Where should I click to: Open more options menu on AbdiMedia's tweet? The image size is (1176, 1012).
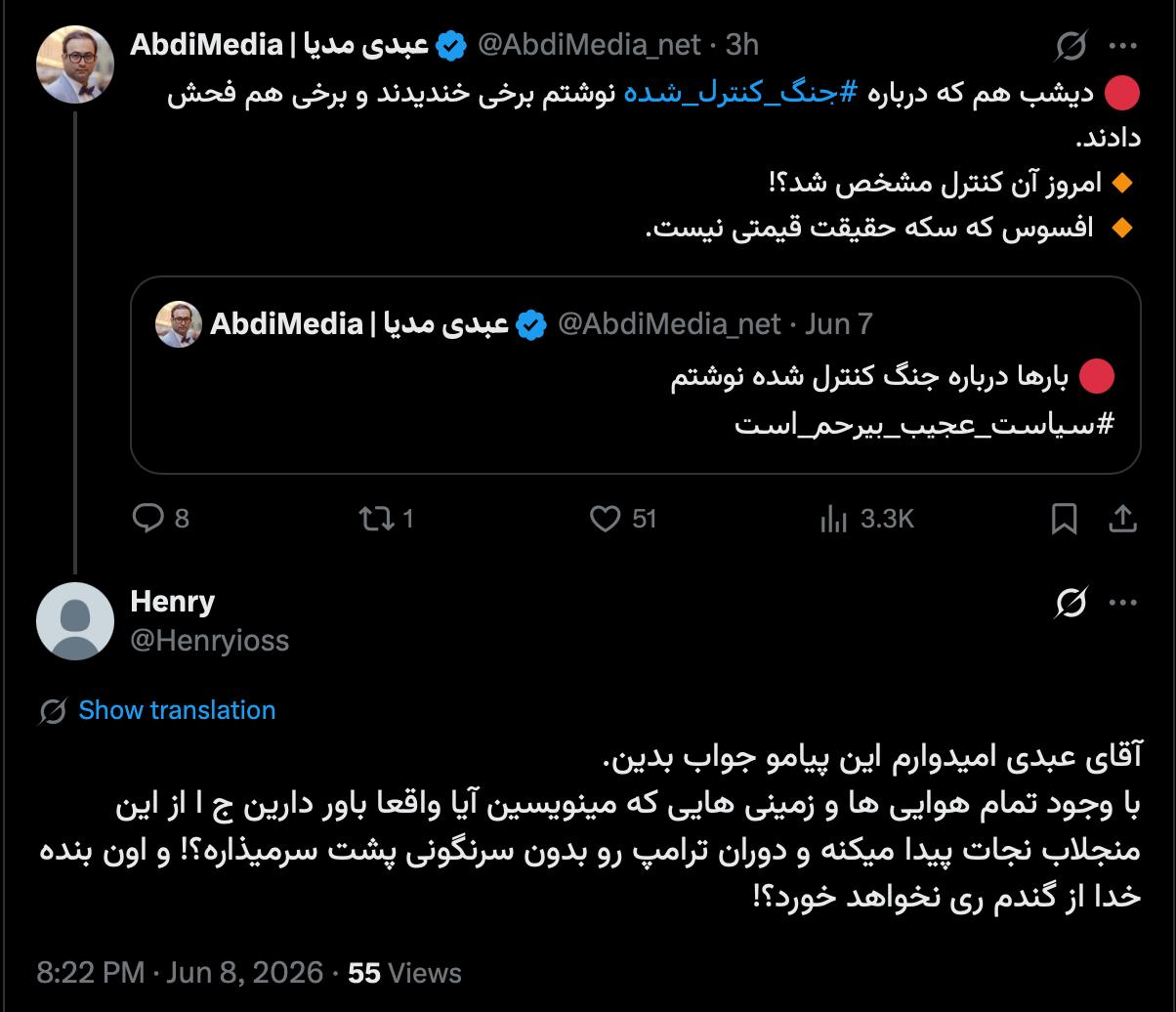[x=1123, y=45]
